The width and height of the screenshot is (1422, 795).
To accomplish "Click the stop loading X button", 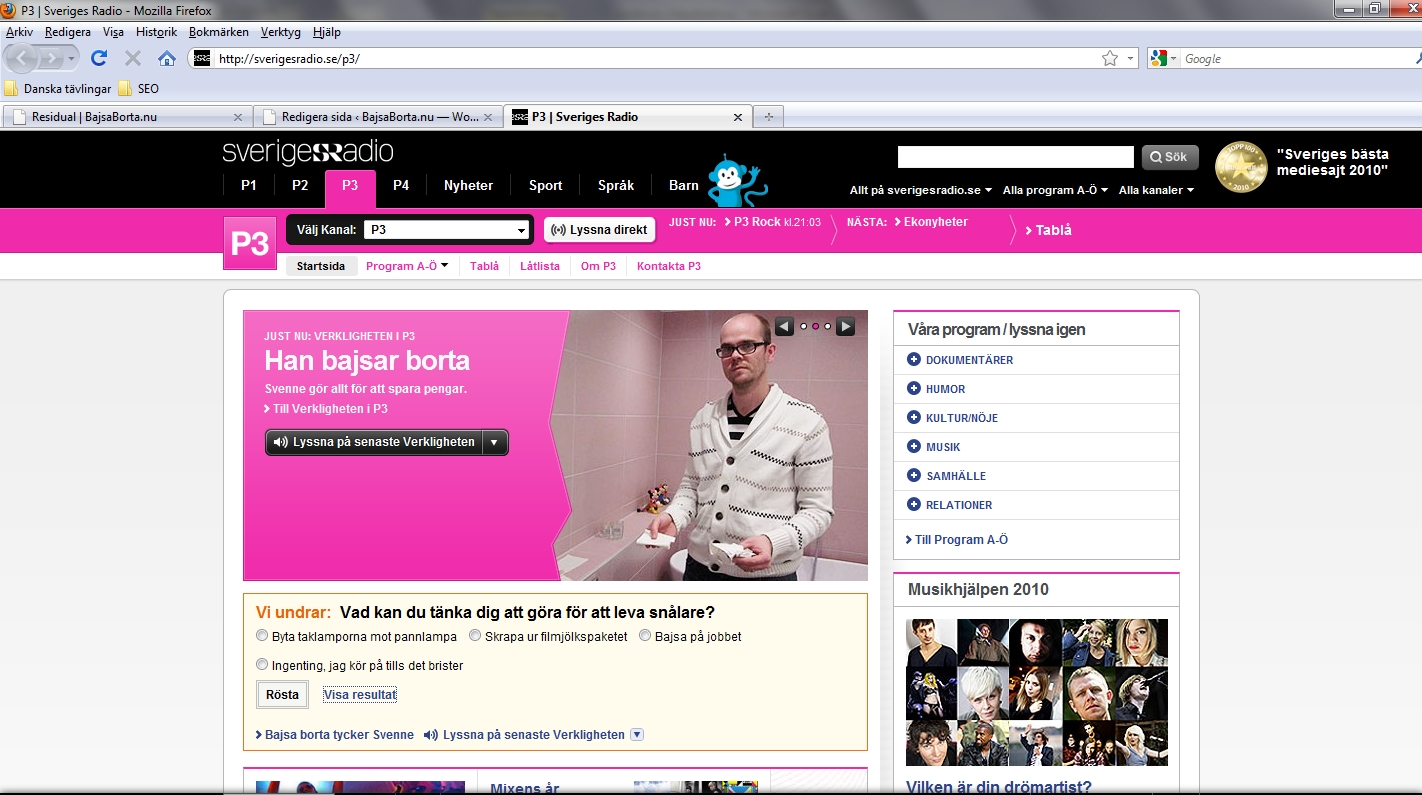I will tap(133, 58).
